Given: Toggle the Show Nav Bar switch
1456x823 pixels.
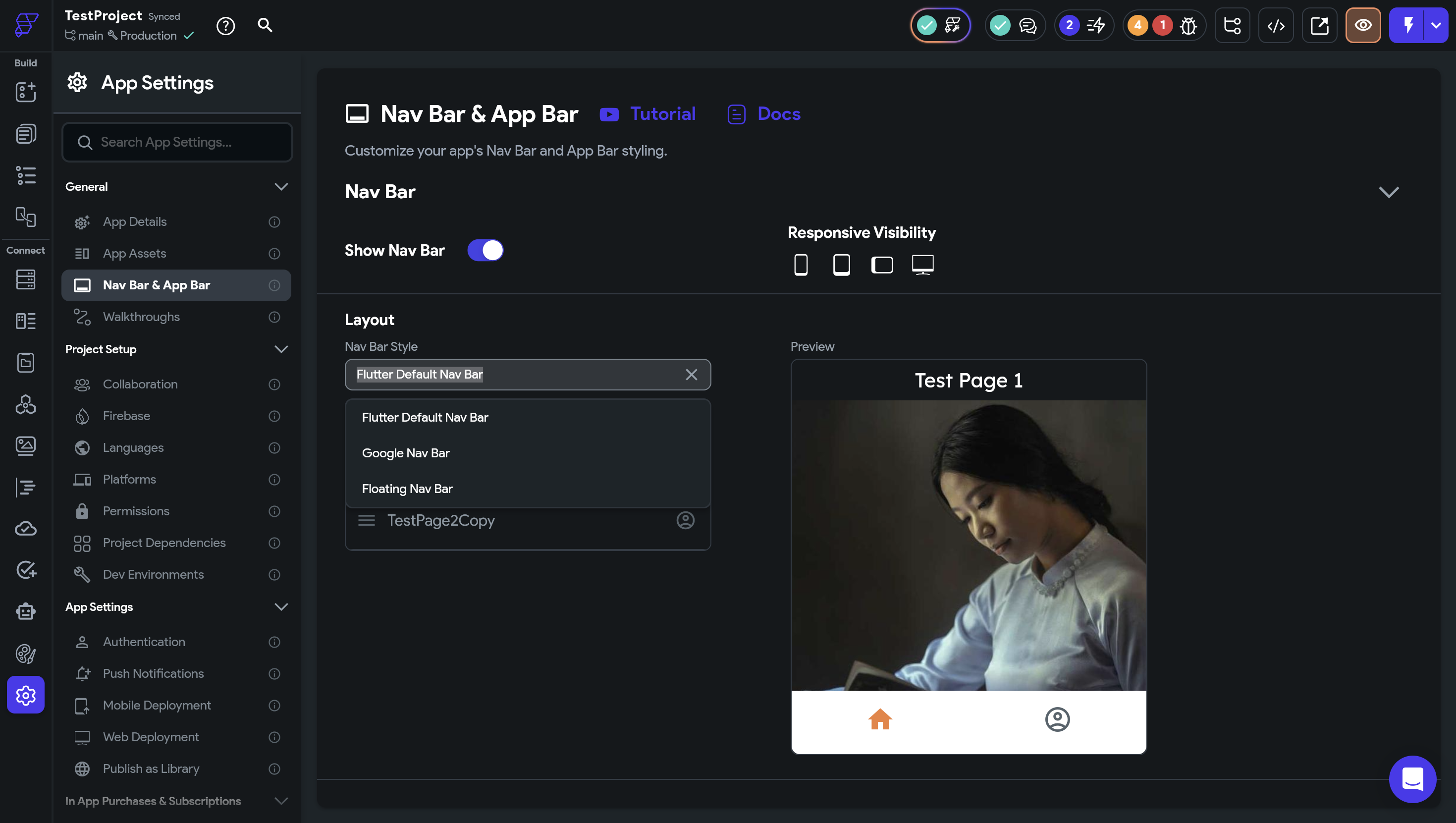Looking at the screenshot, I should click(x=485, y=250).
